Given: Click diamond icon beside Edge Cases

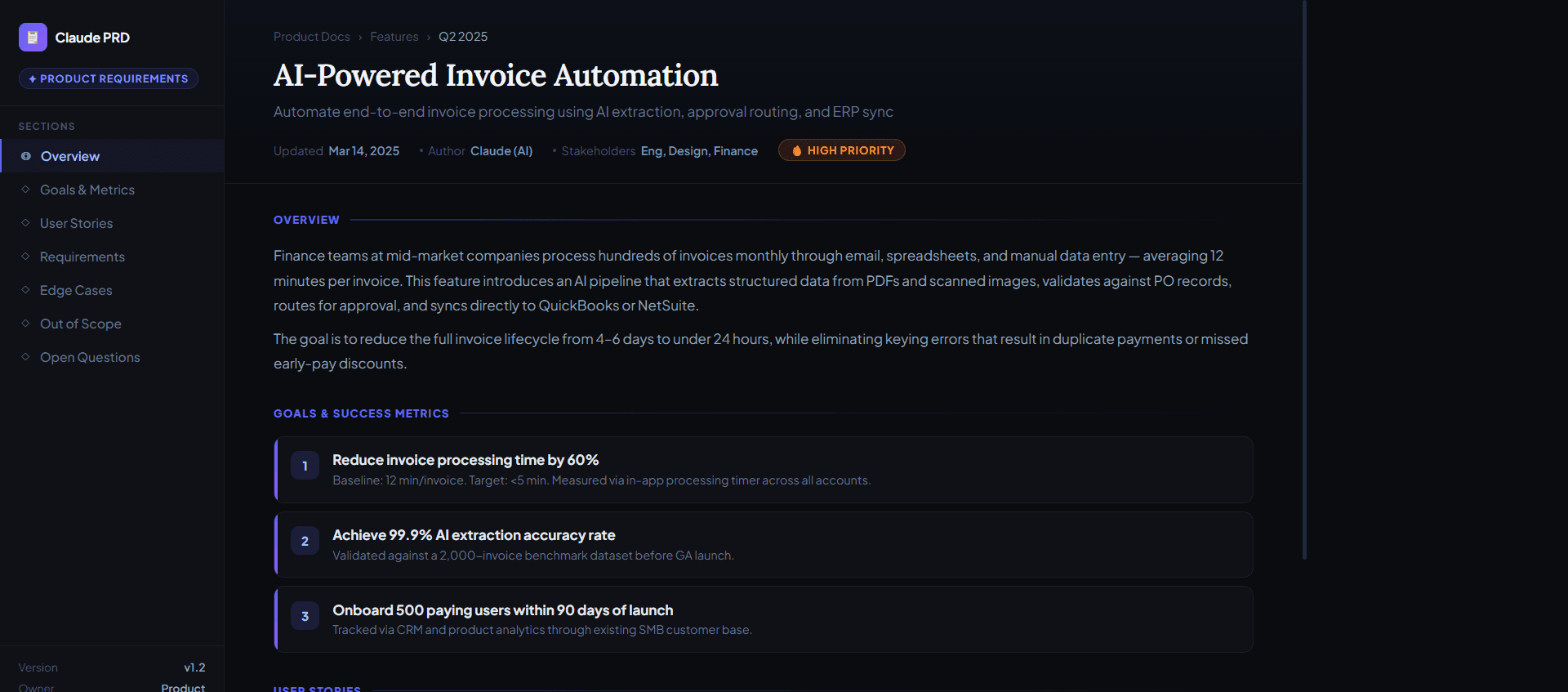Looking at the screenshot, I should point(25,290).
